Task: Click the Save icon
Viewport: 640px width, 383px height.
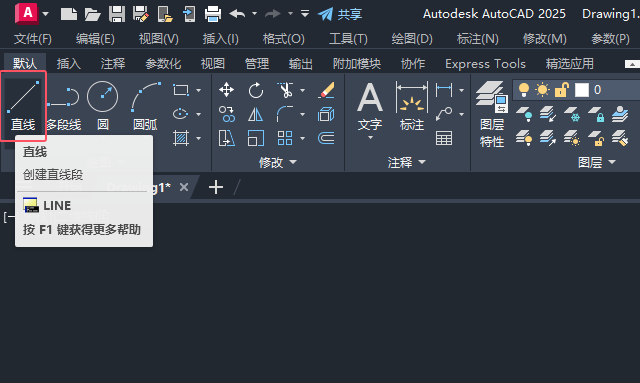Action: [x=117, y=14]
